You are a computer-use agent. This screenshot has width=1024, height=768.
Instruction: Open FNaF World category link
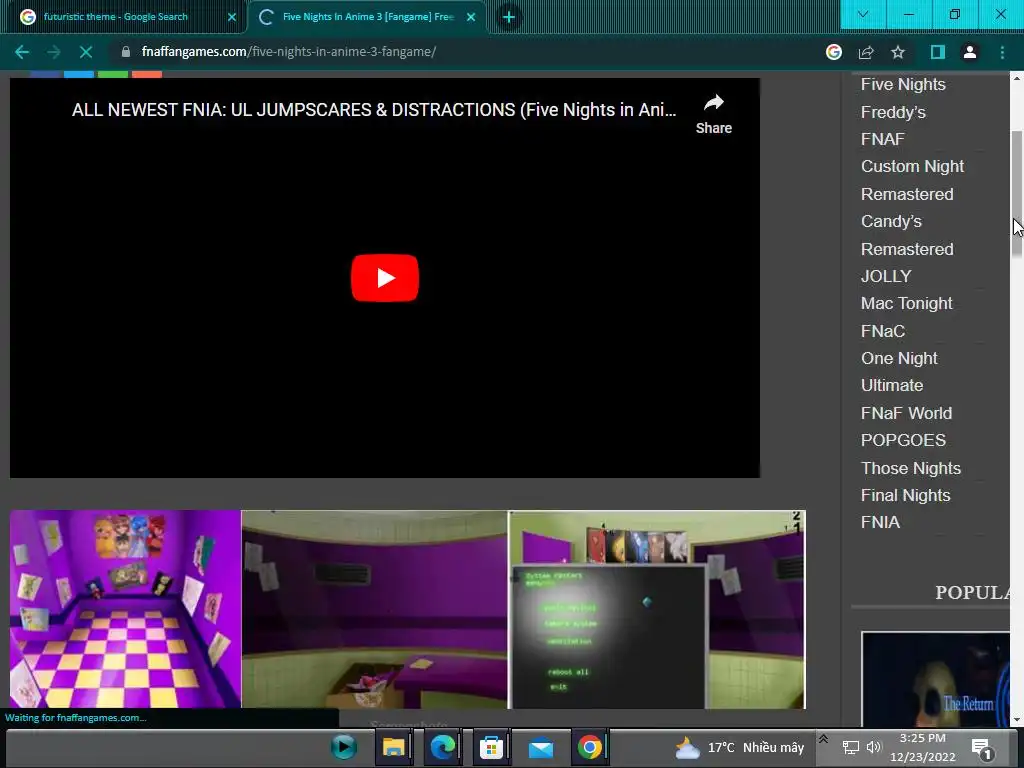tap(906, 413)
